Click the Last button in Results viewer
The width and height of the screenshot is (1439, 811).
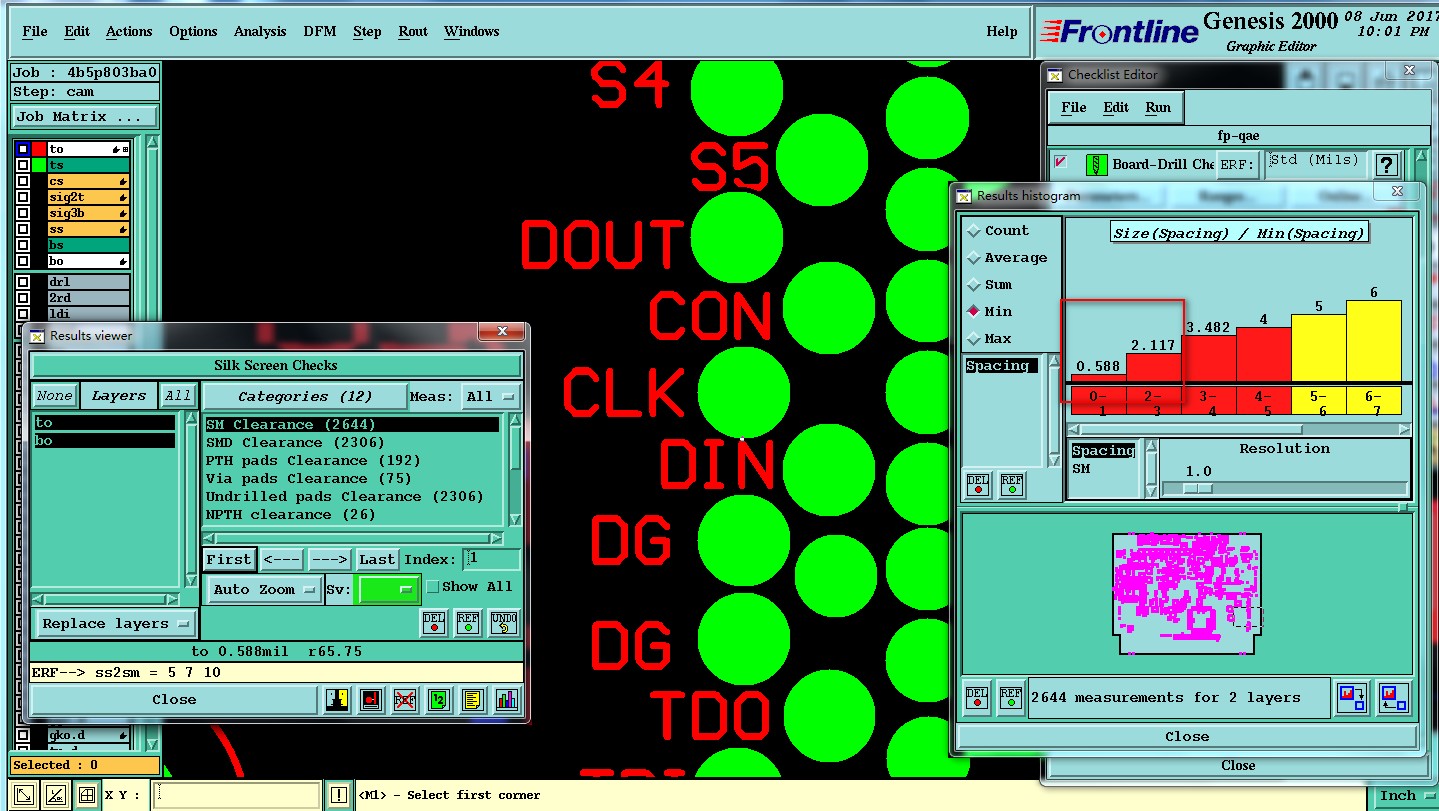click(x=377, y=560)
